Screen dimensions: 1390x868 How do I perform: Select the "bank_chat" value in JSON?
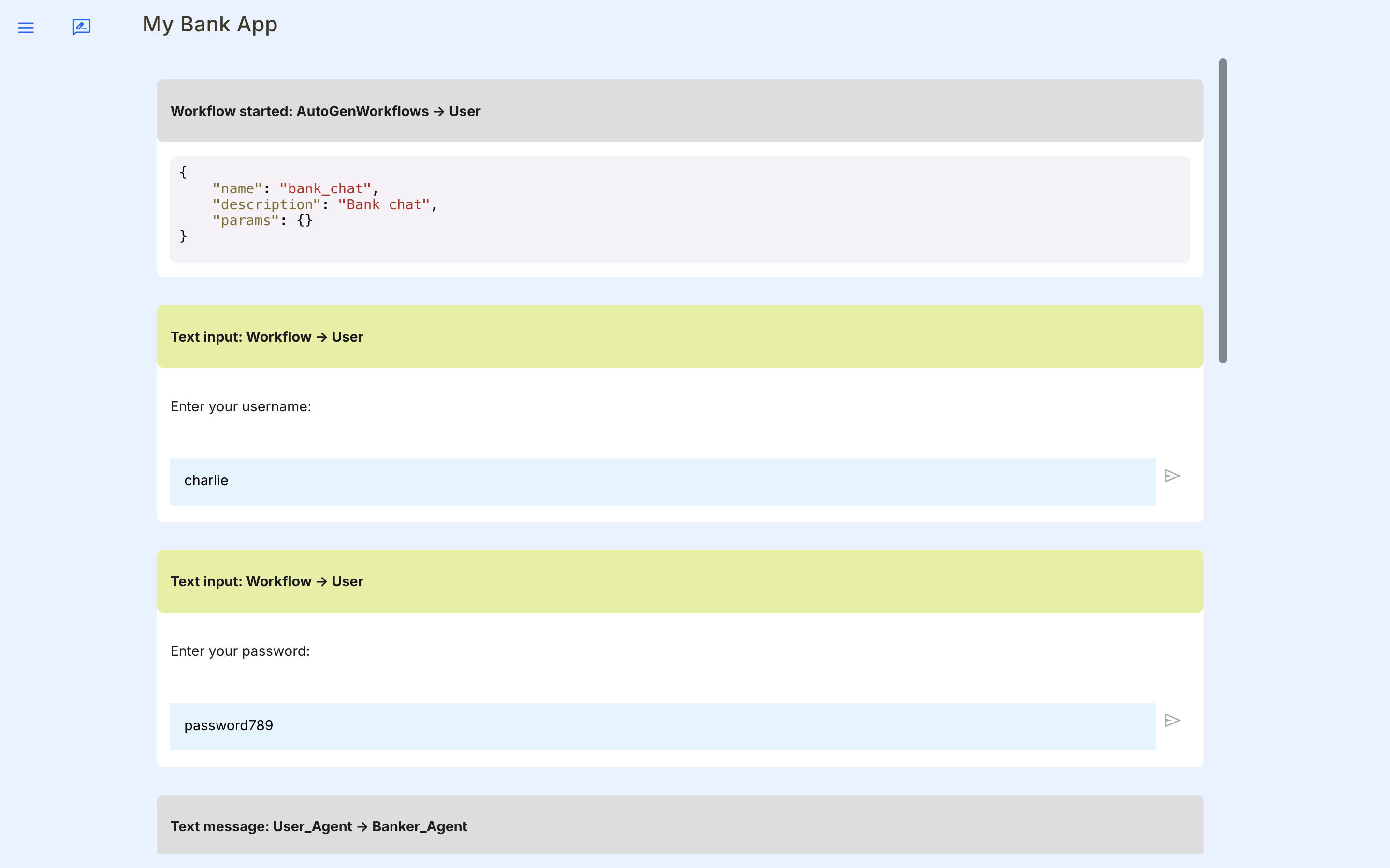[x=325, y=189]
